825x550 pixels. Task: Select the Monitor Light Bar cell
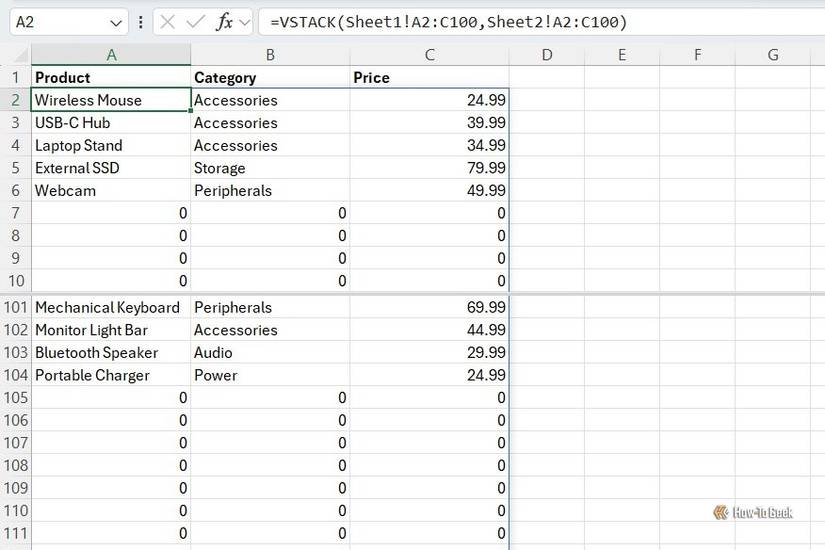(x=111, y=330)
